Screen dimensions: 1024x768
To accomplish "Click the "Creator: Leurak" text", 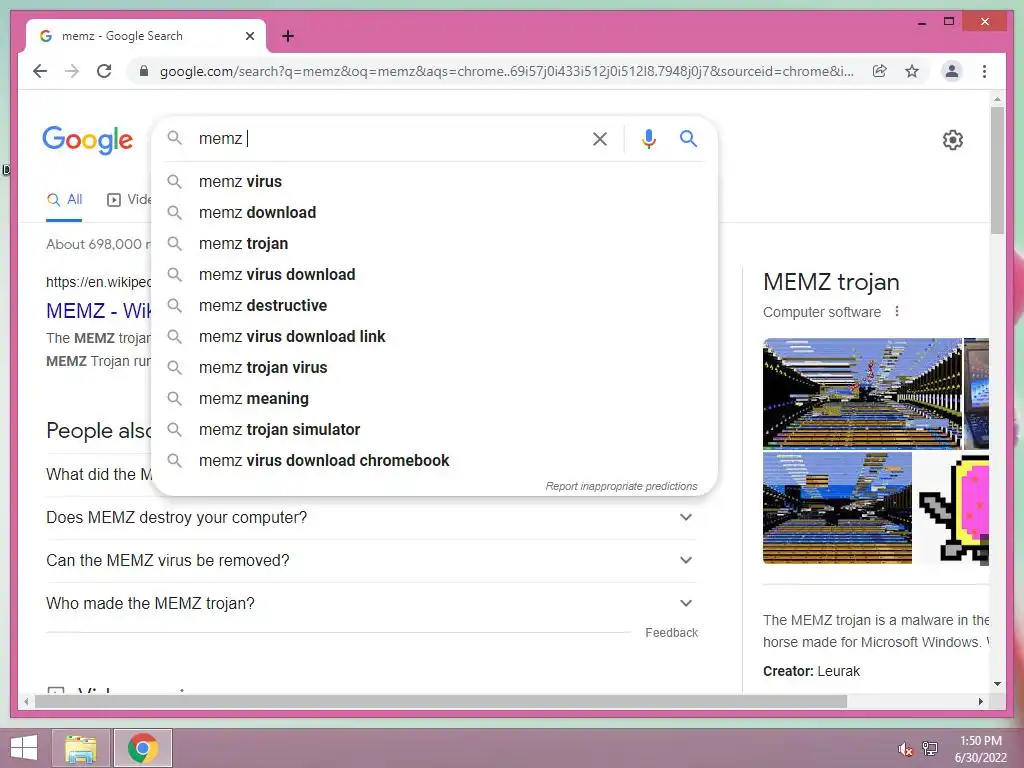I will [811, 671].
